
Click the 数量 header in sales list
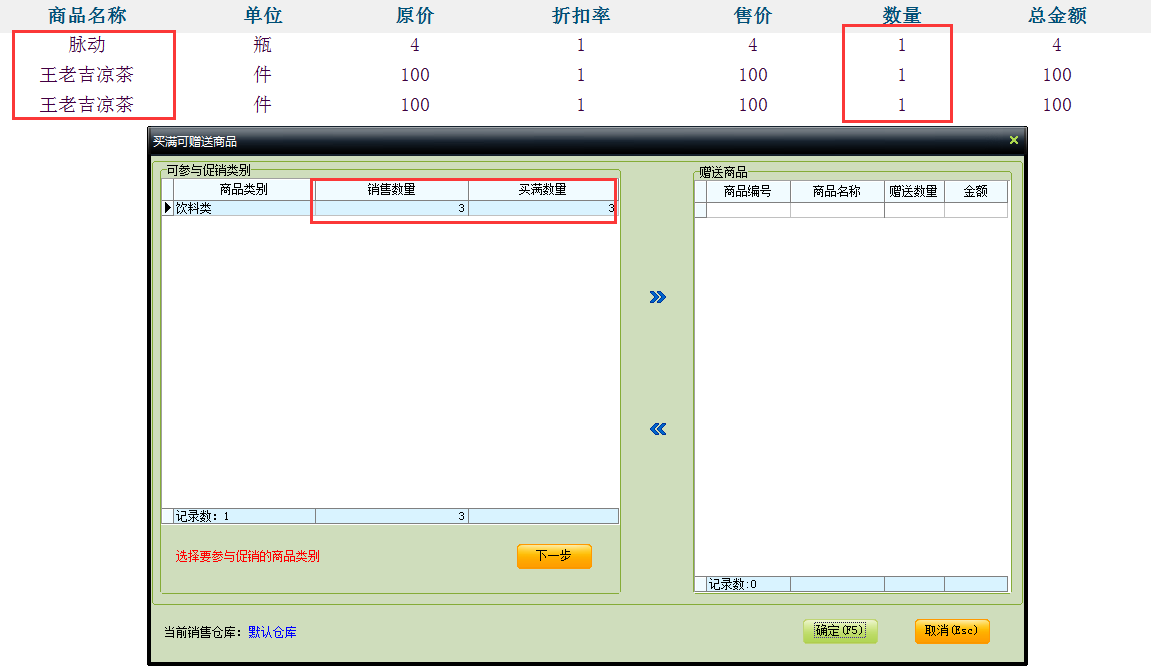point(901,15)
